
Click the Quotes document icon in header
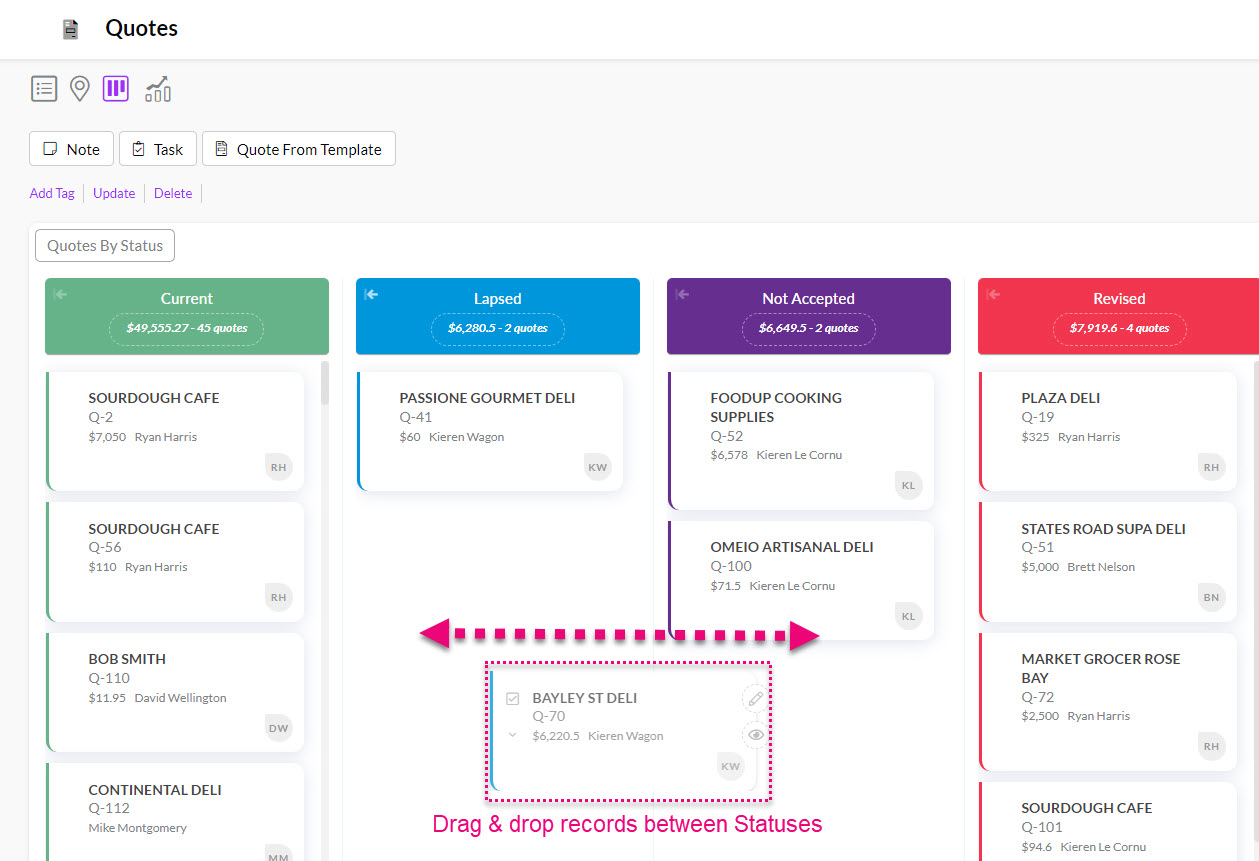click(70, 29)
